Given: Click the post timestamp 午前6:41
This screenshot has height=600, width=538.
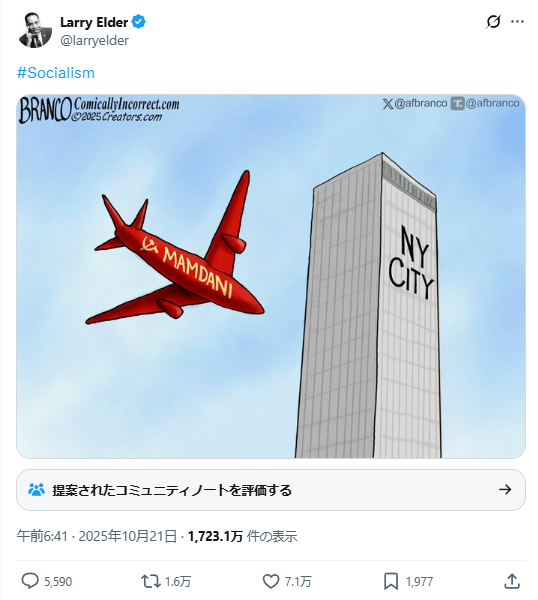Looking at the screenshot, I should [x=42, y=536].
